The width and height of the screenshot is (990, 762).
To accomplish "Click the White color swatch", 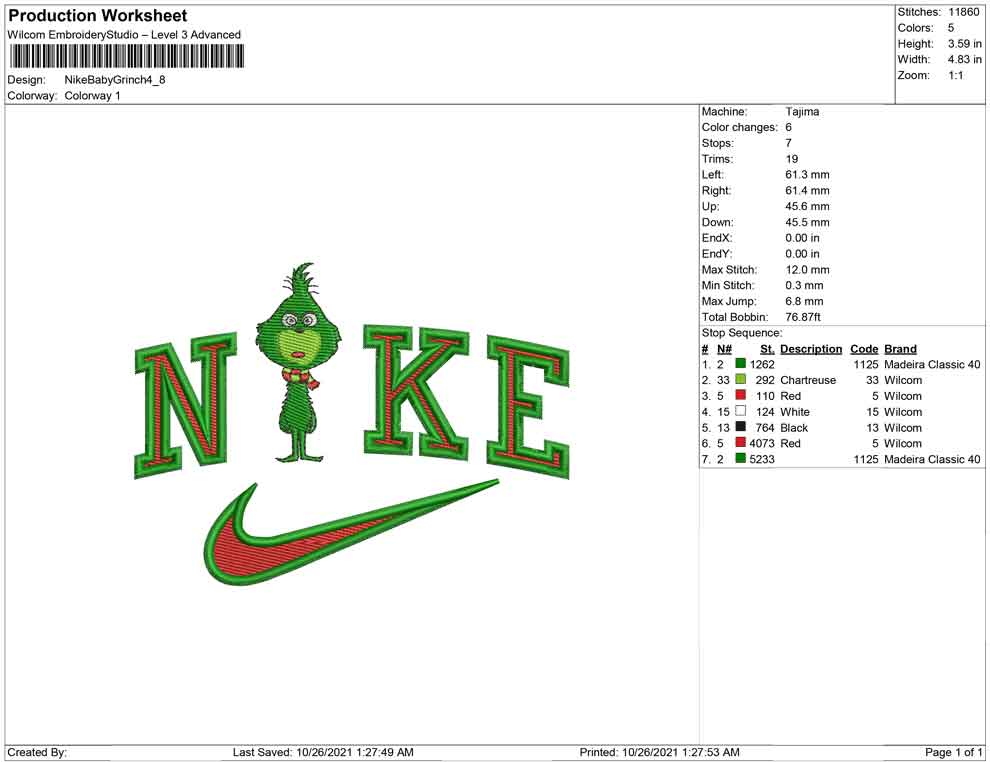I will (741, 411).
